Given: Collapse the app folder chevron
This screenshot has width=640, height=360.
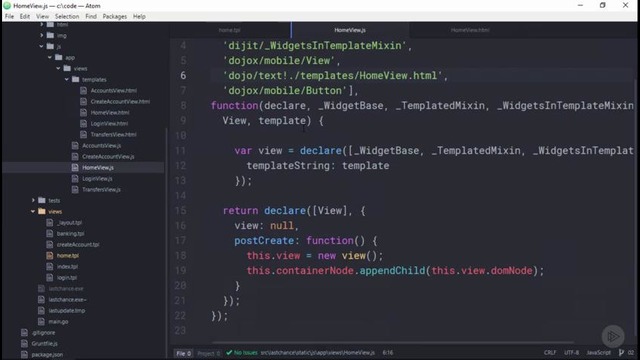Looking at the screenshot, I should (x=50, y=58).
